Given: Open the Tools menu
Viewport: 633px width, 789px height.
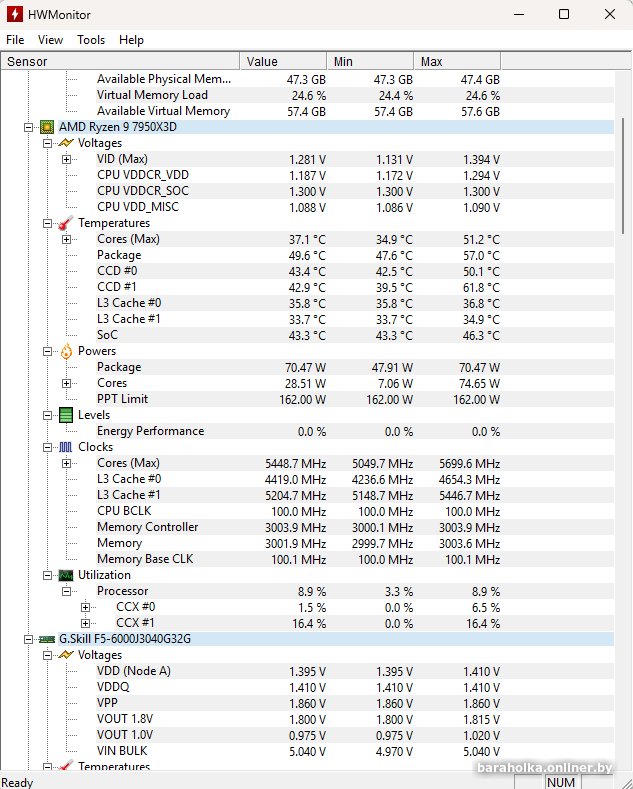Looking at the screenshot, I should point(91,40).
